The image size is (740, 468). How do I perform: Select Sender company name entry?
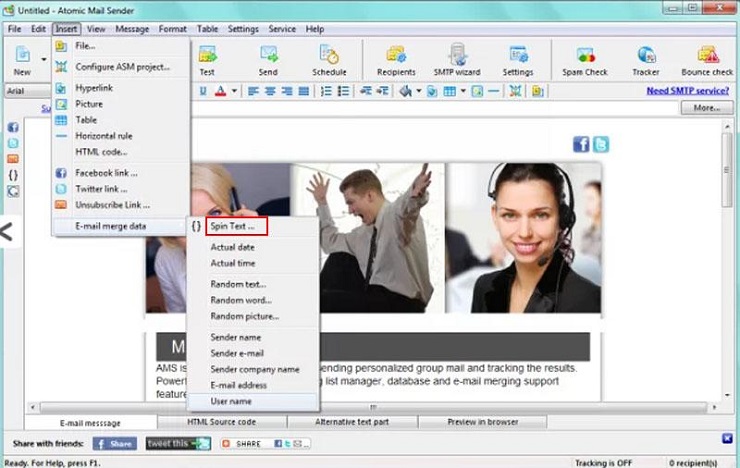point(253,369)
